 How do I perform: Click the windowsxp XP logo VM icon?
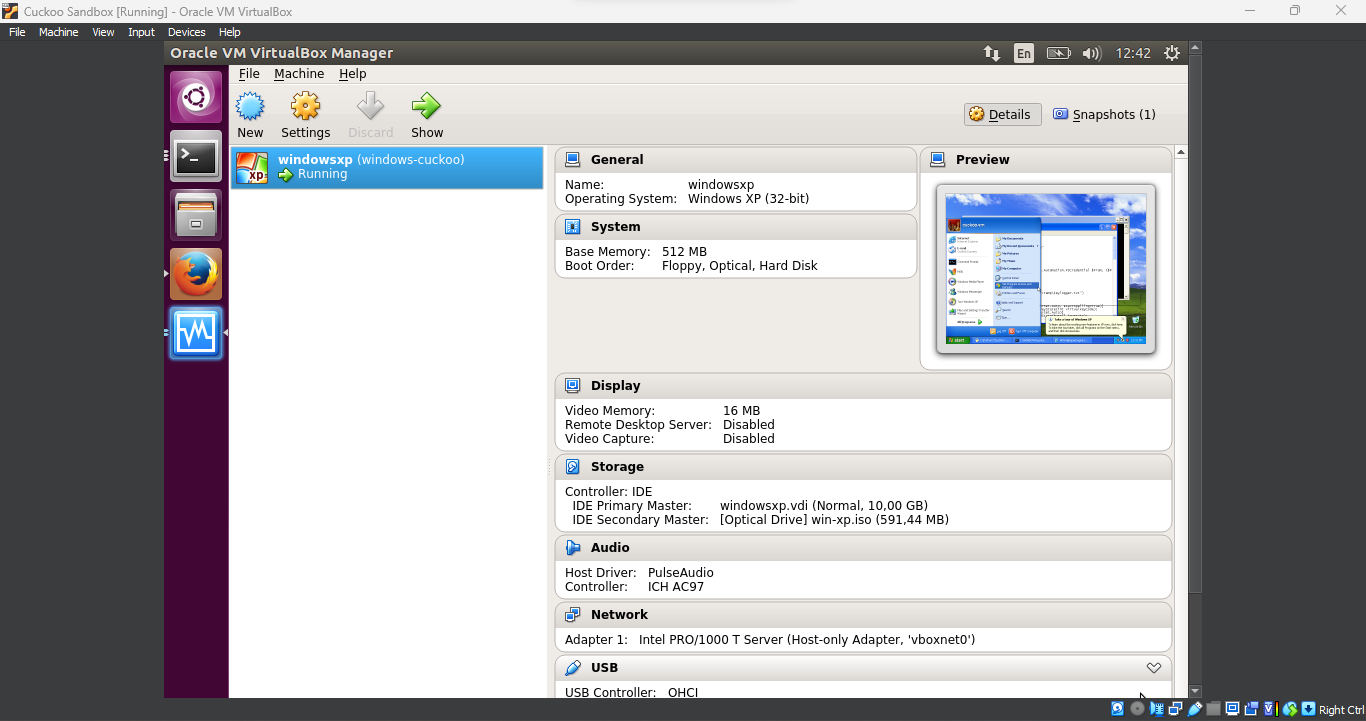pyautogui.click(x=251, y=168)
